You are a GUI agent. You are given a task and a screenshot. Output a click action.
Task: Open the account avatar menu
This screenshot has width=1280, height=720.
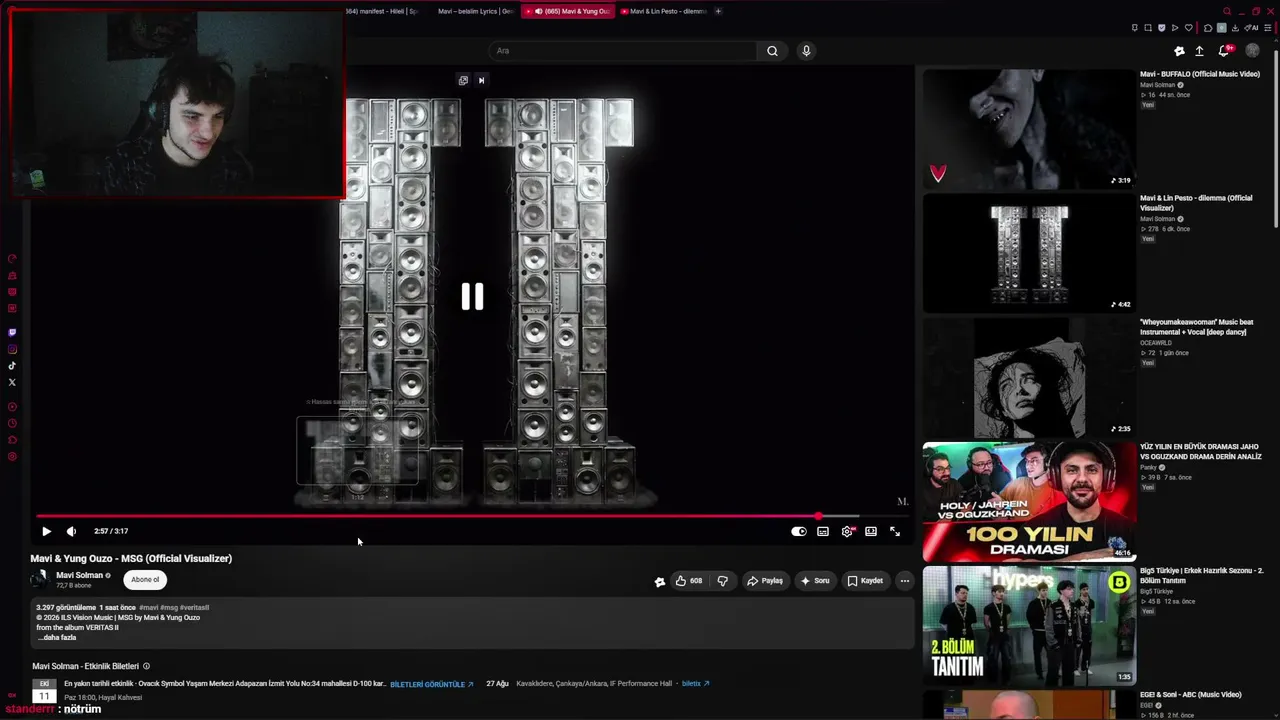(1252, 51)
